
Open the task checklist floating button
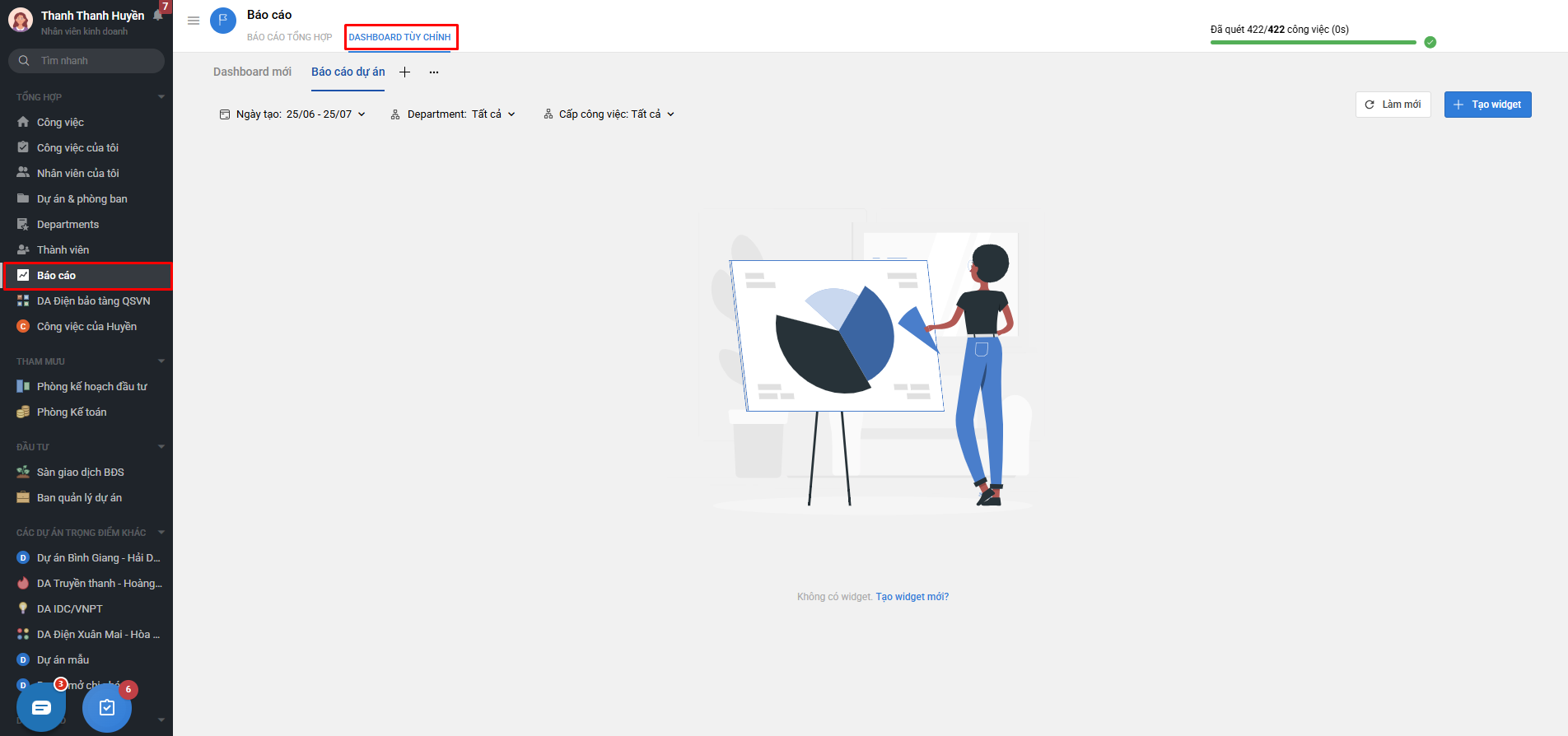(107, 707)
